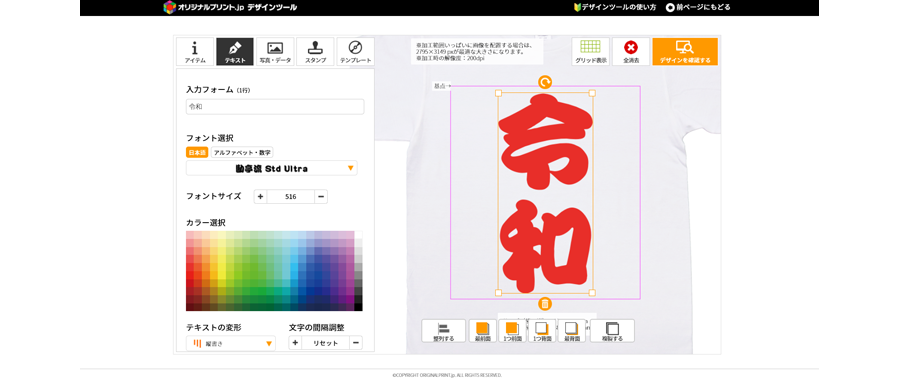Click the orange rotate handle above the text

[545, 82]
